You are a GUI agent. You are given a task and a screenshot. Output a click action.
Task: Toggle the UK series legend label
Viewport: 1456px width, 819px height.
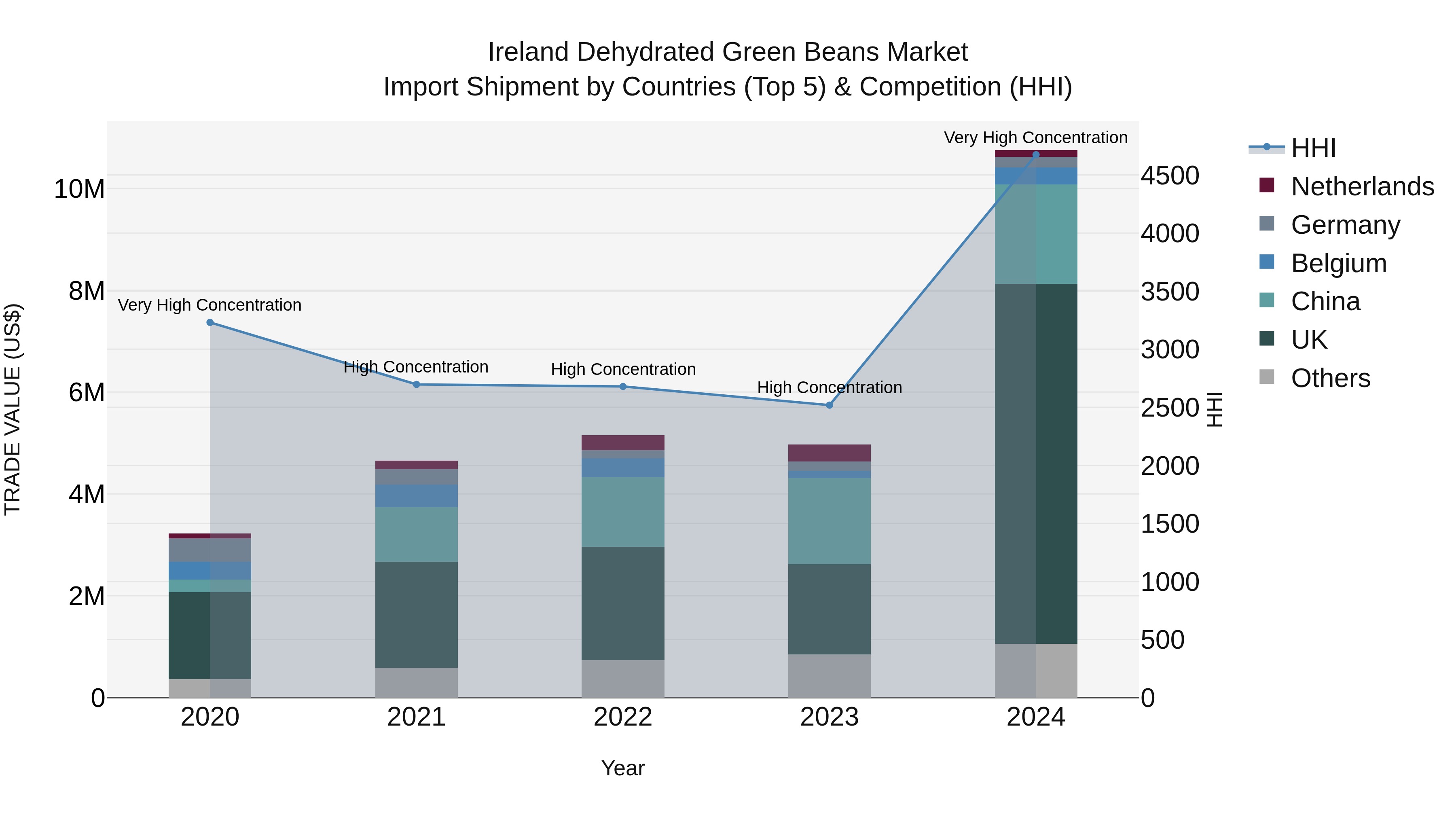pyautogui.click(x=1309, y=340)
